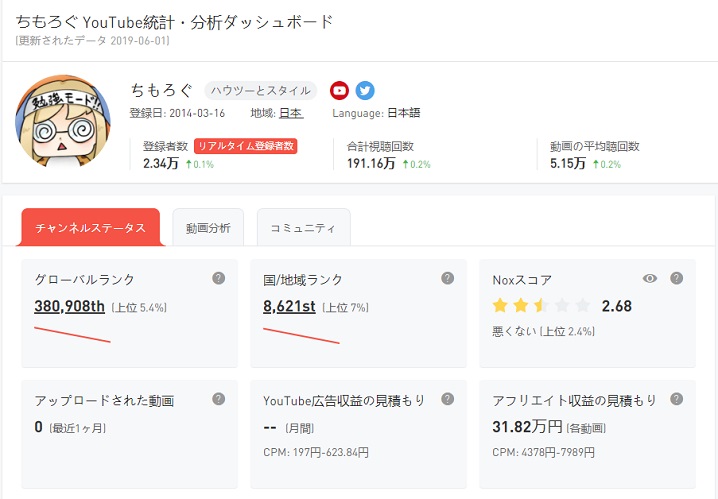
Task: Open the 日本 region link
Action: [291, 113]
